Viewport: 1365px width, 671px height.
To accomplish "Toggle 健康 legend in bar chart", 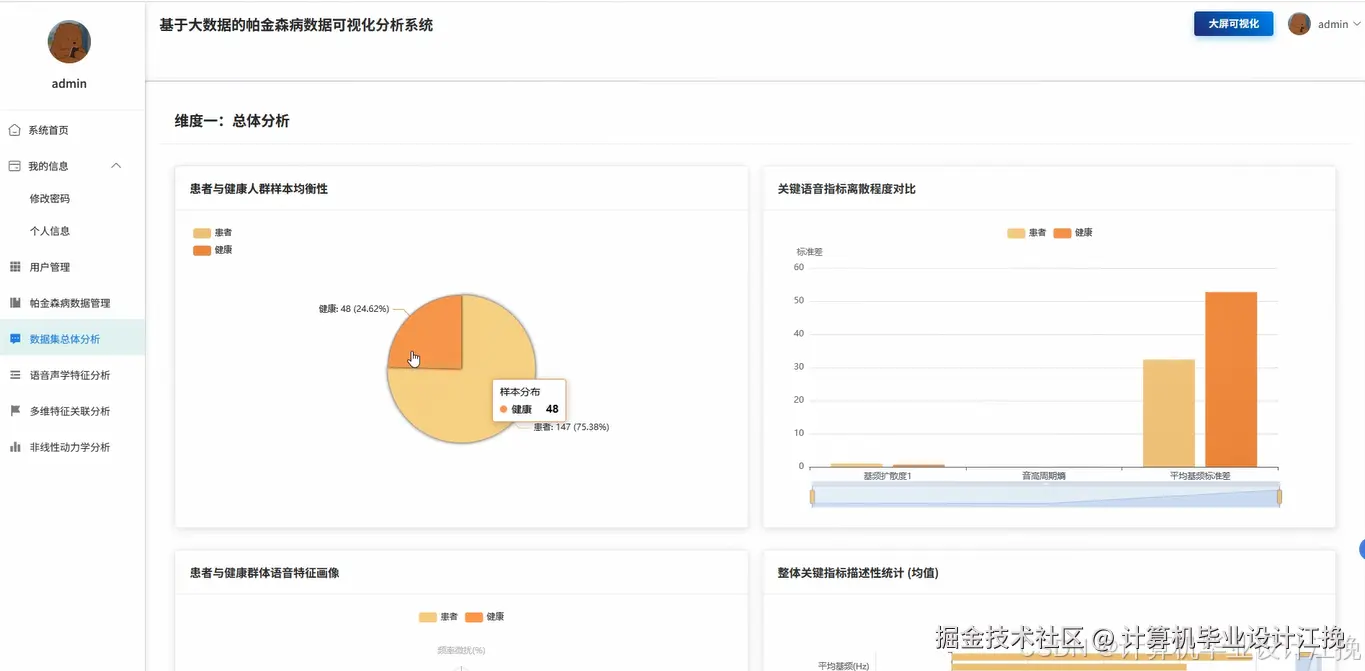I will [1073, 233].
